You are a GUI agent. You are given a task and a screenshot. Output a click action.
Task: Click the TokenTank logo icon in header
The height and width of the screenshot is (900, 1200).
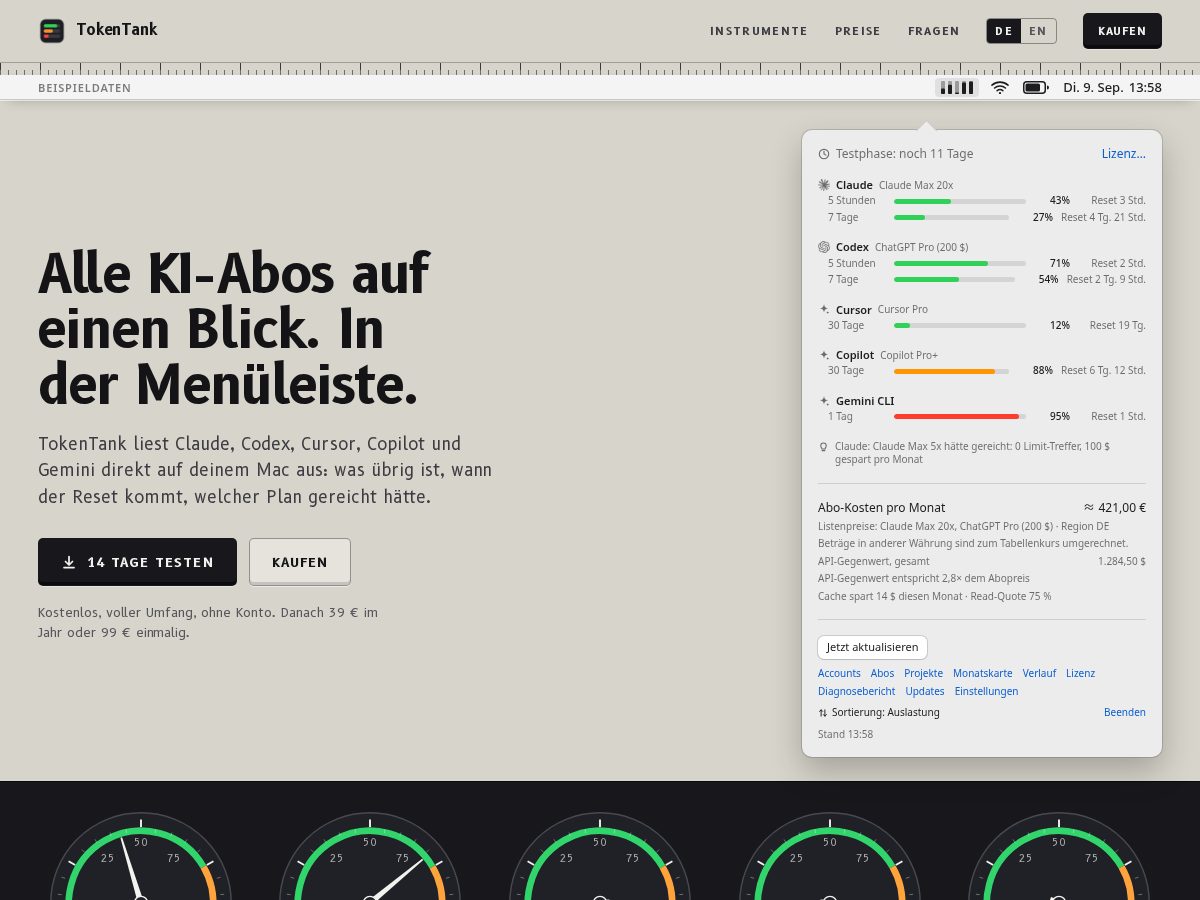tap(52, 31)
